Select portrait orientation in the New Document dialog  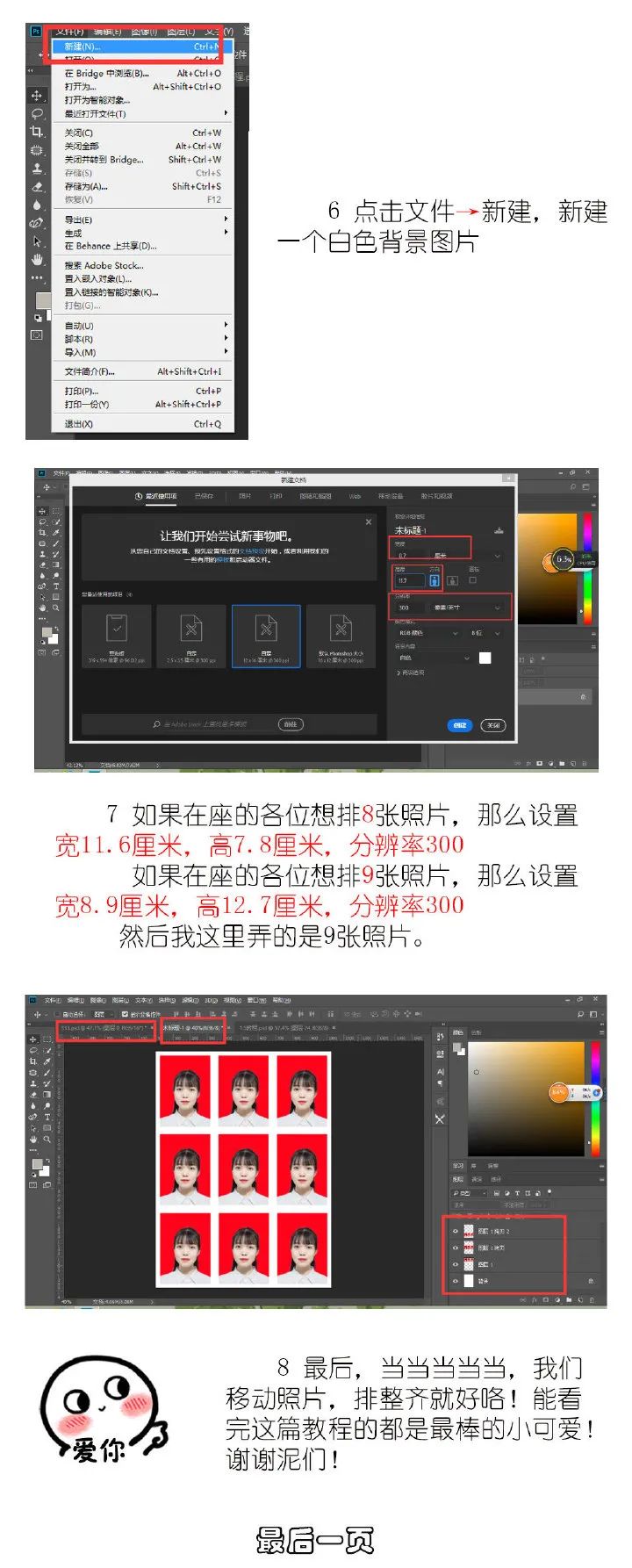coord(434,580)
